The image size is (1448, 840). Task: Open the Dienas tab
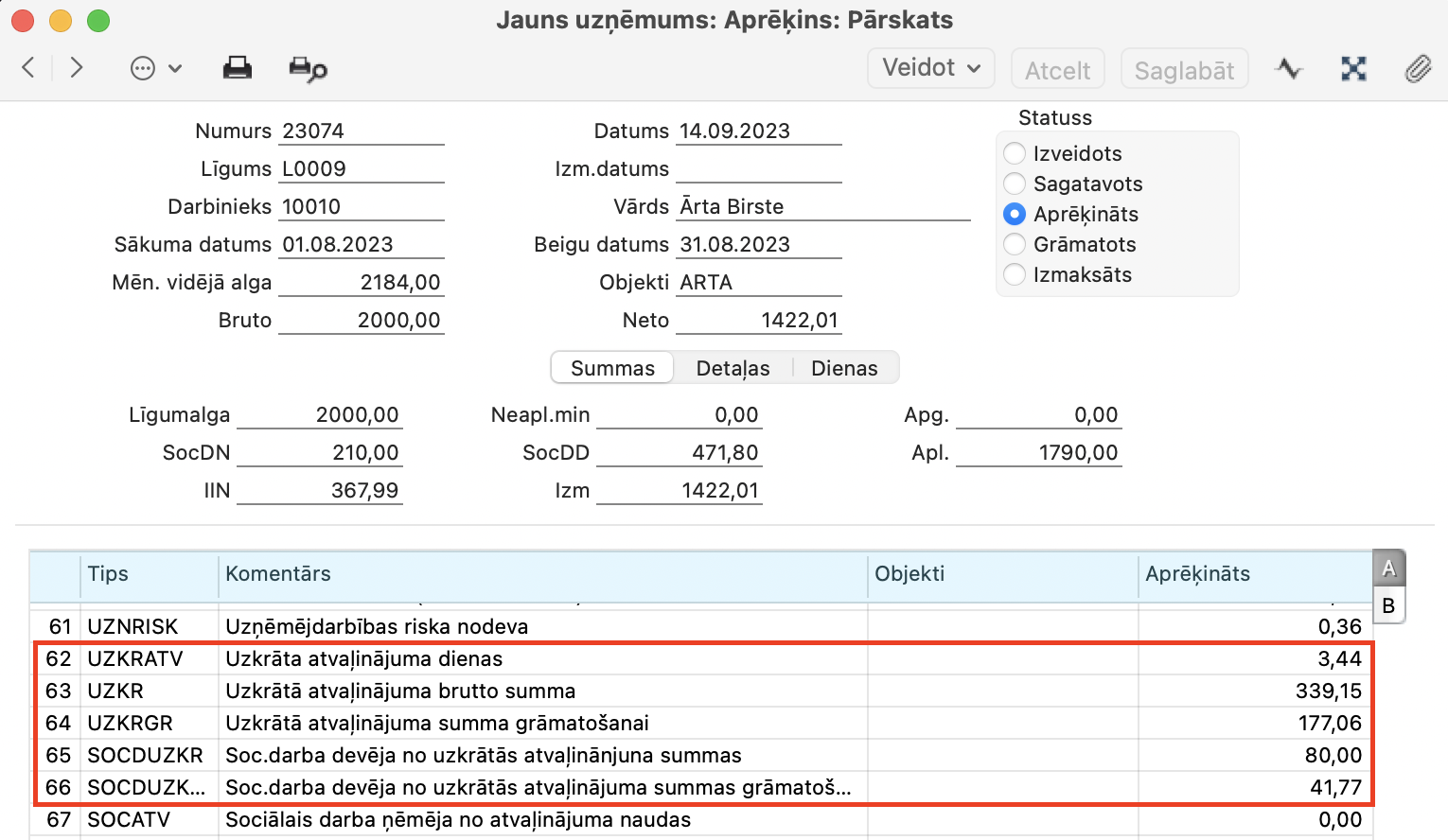pyautogui.click(x=844, y=368)
